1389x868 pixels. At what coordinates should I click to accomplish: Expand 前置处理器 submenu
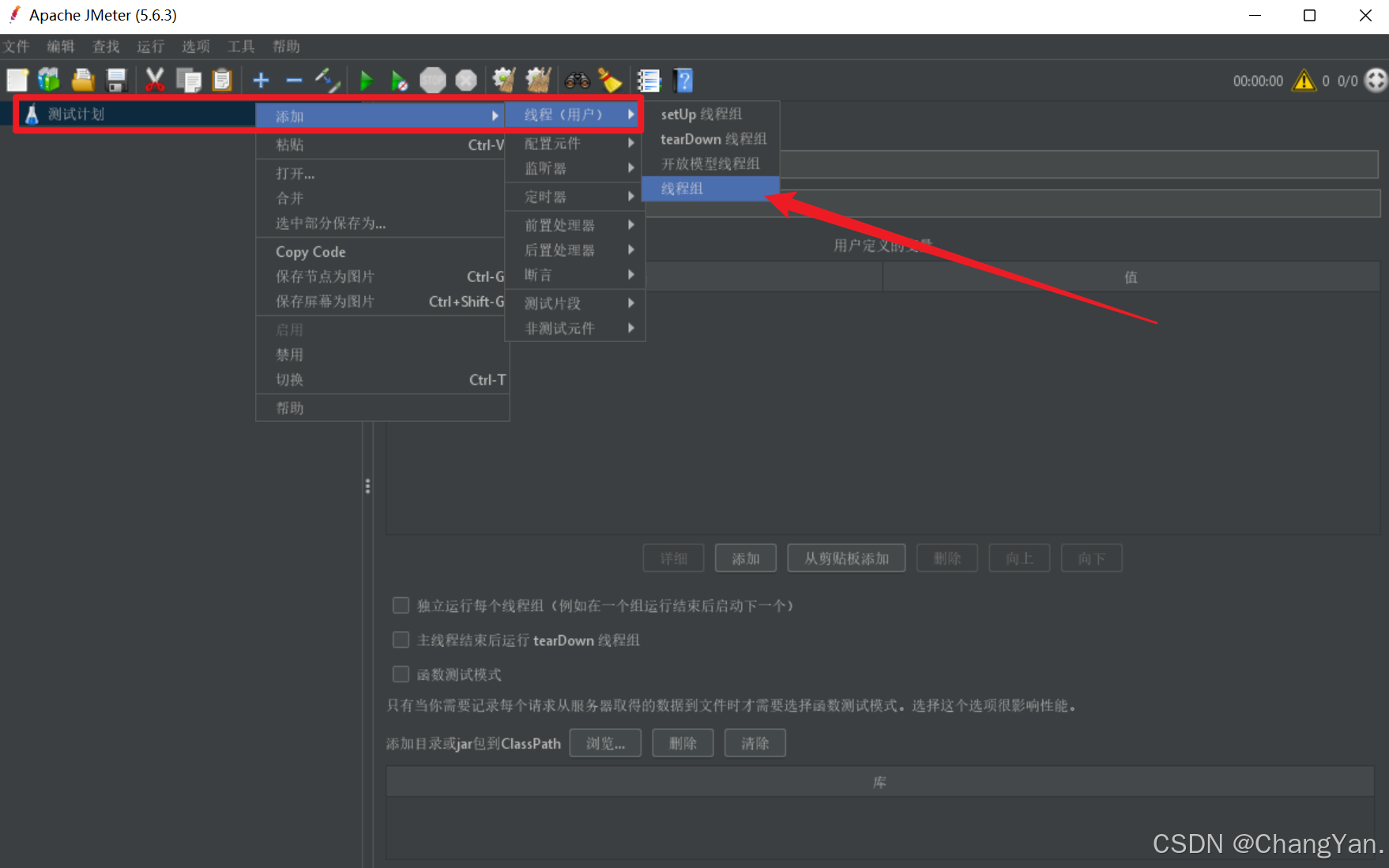(575, 225)
